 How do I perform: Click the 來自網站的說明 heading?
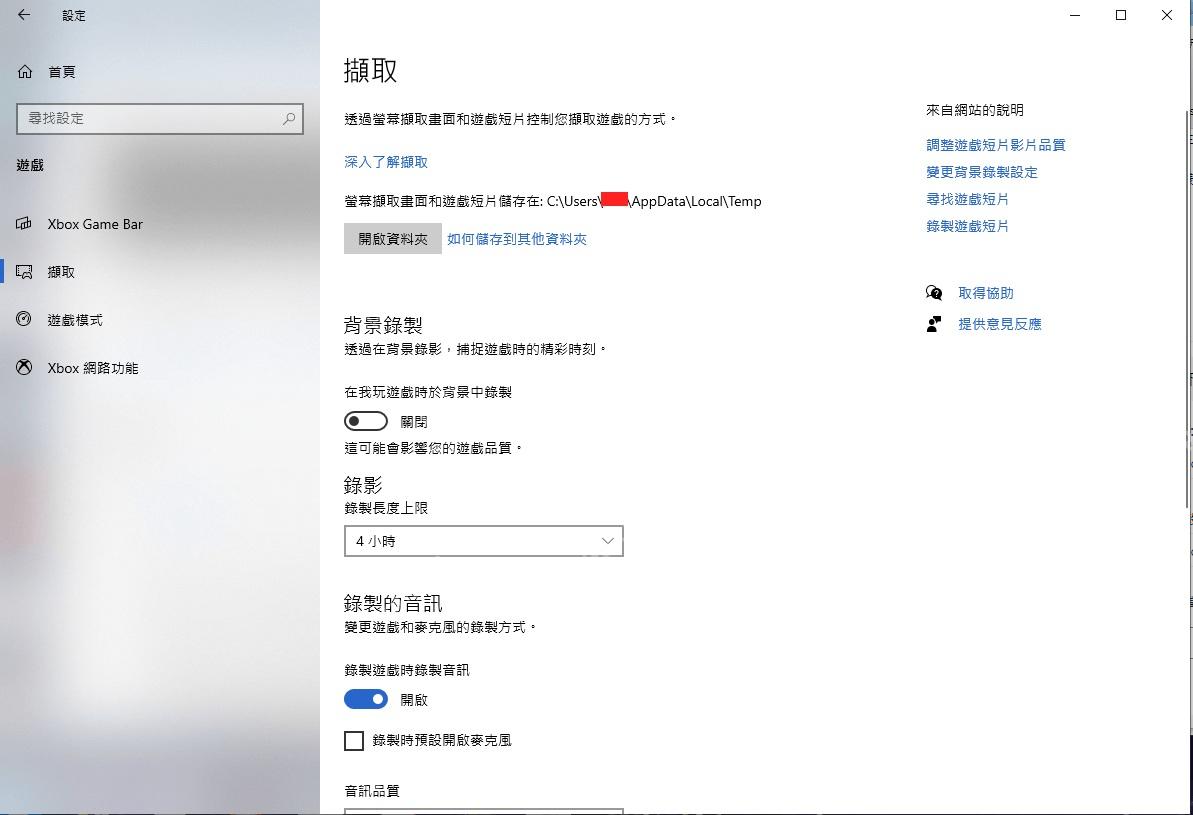tap(975, 110)
